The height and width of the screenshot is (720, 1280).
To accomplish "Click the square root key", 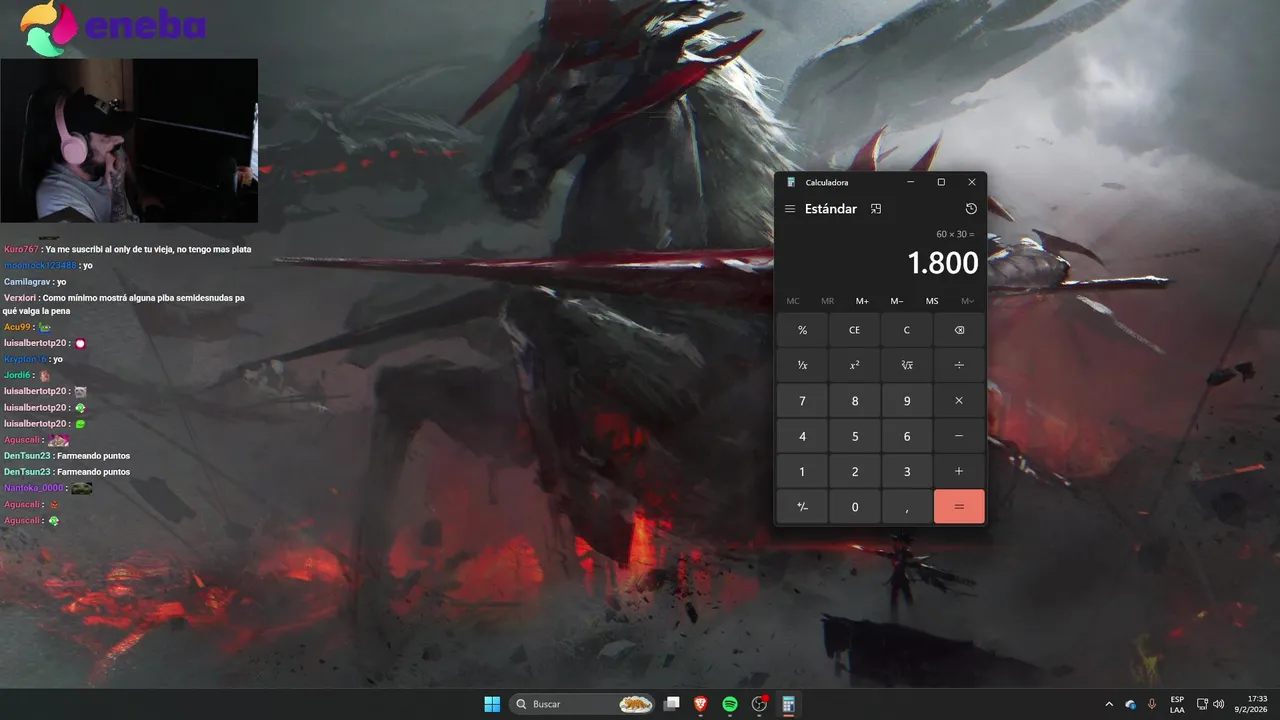I will [x=907, y=365].
